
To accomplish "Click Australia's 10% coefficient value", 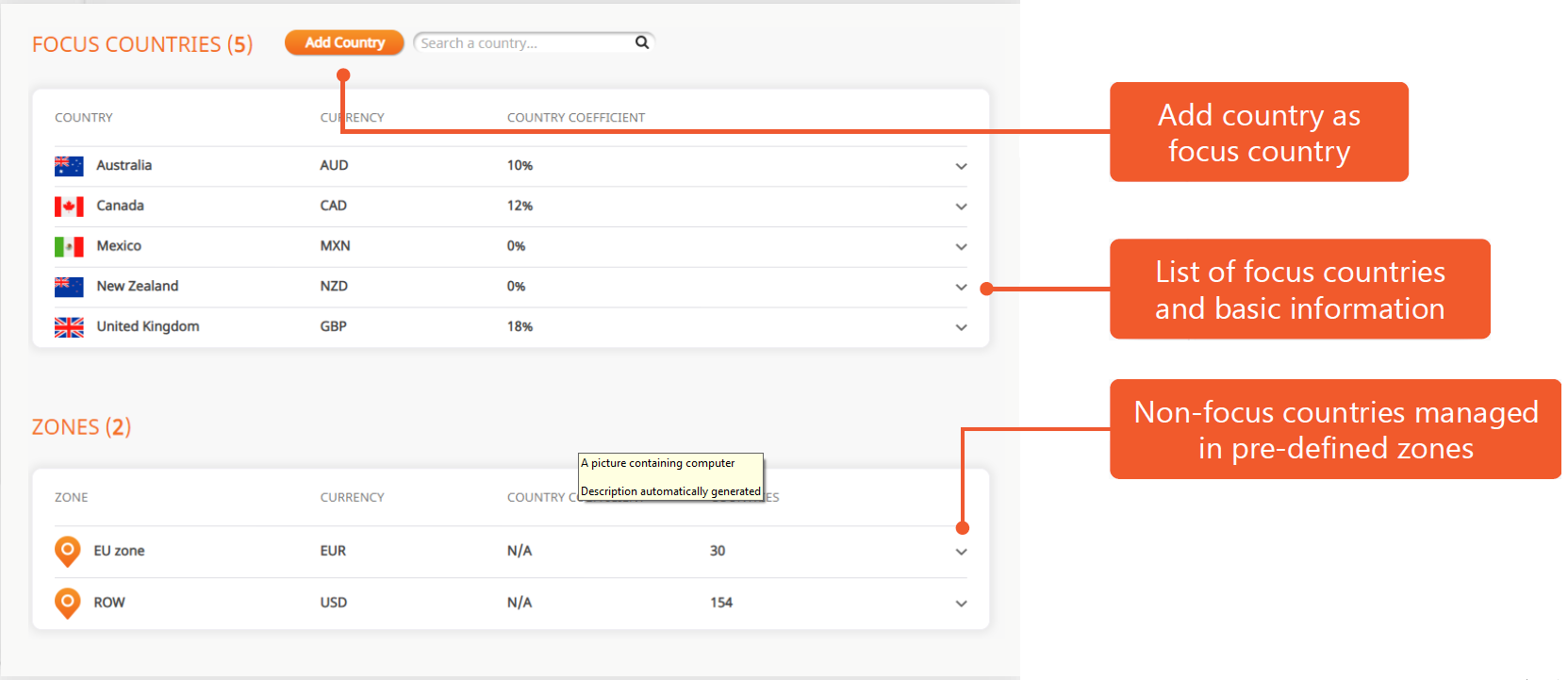I will coord(520,165).
